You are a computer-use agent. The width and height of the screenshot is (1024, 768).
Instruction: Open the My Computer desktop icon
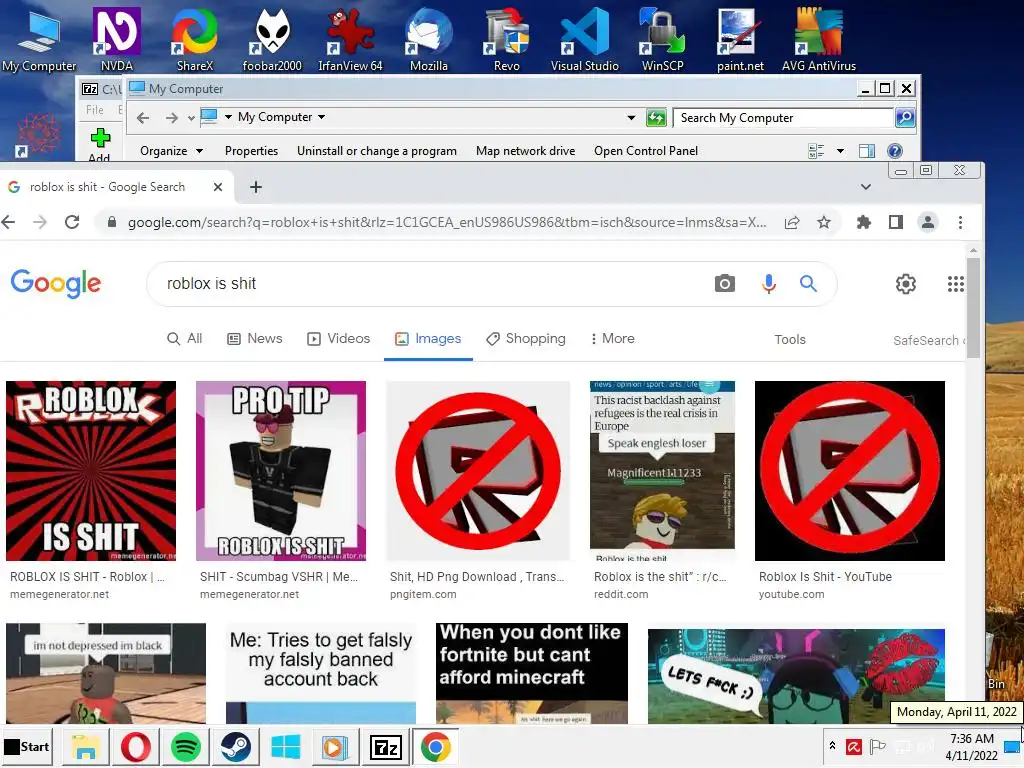(x=39, y=39)
